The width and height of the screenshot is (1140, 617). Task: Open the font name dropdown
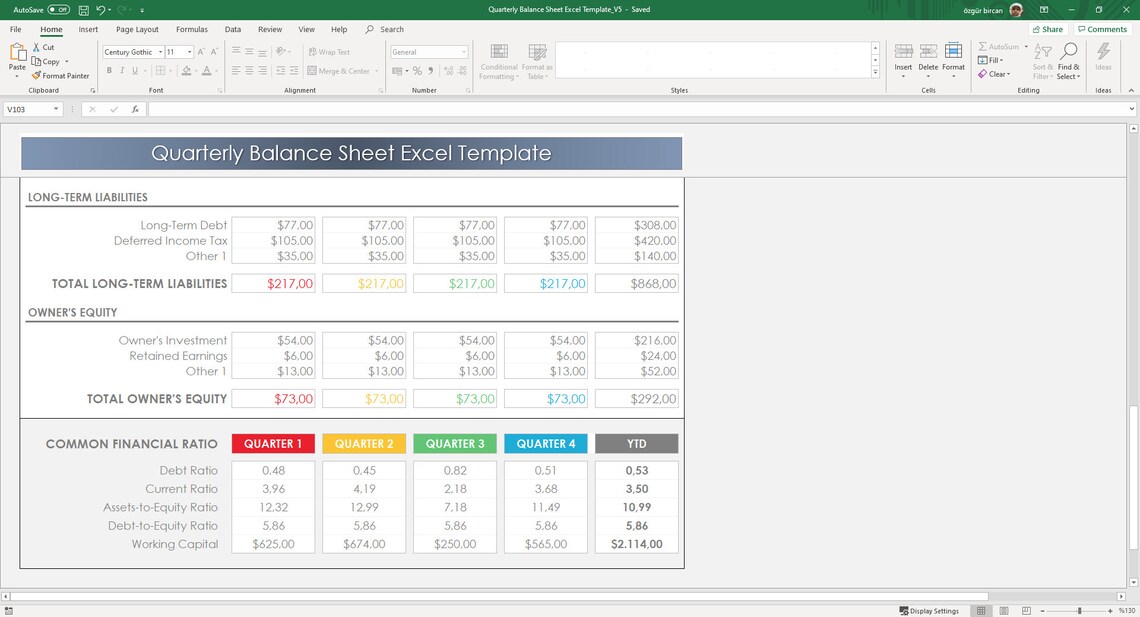(x=160, y=51)
